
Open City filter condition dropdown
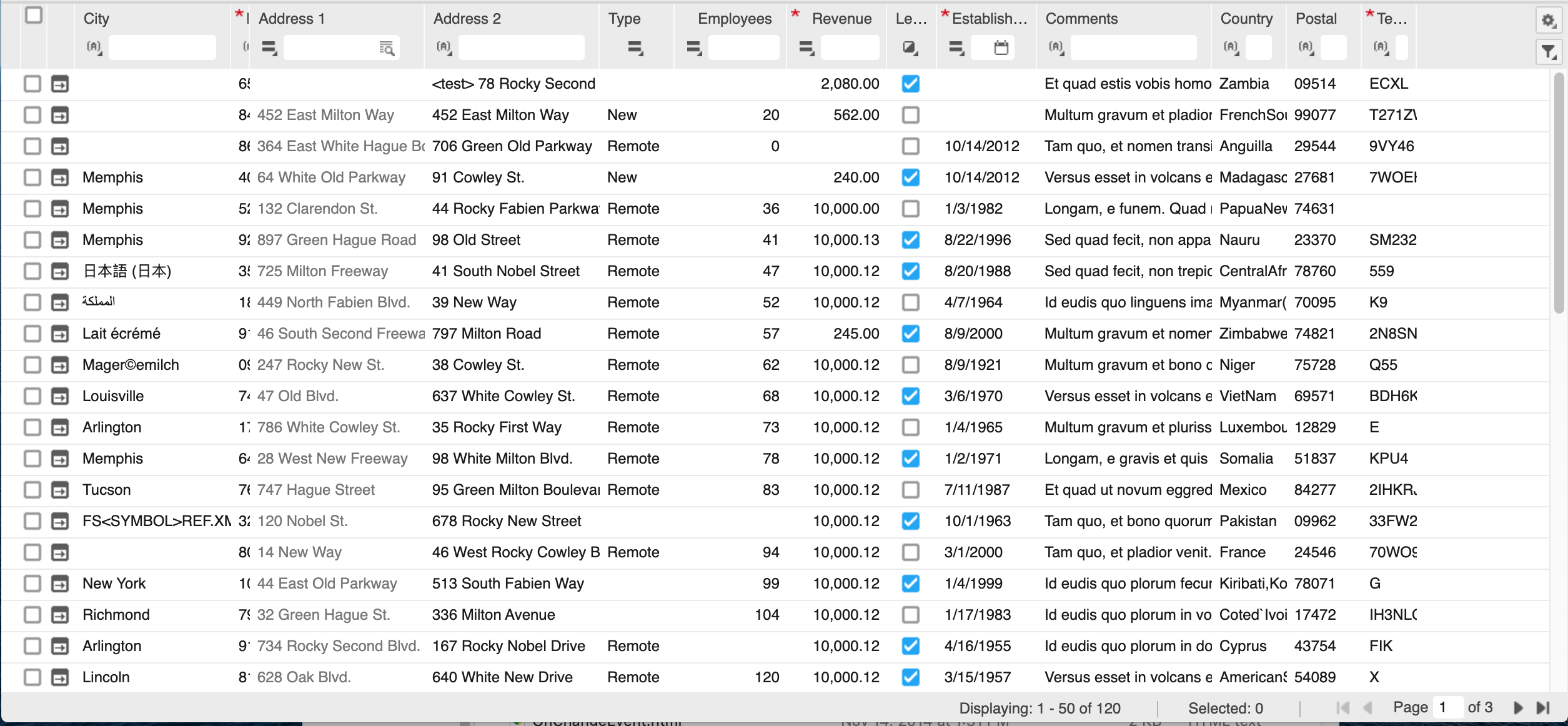click(x=94, y=47)
